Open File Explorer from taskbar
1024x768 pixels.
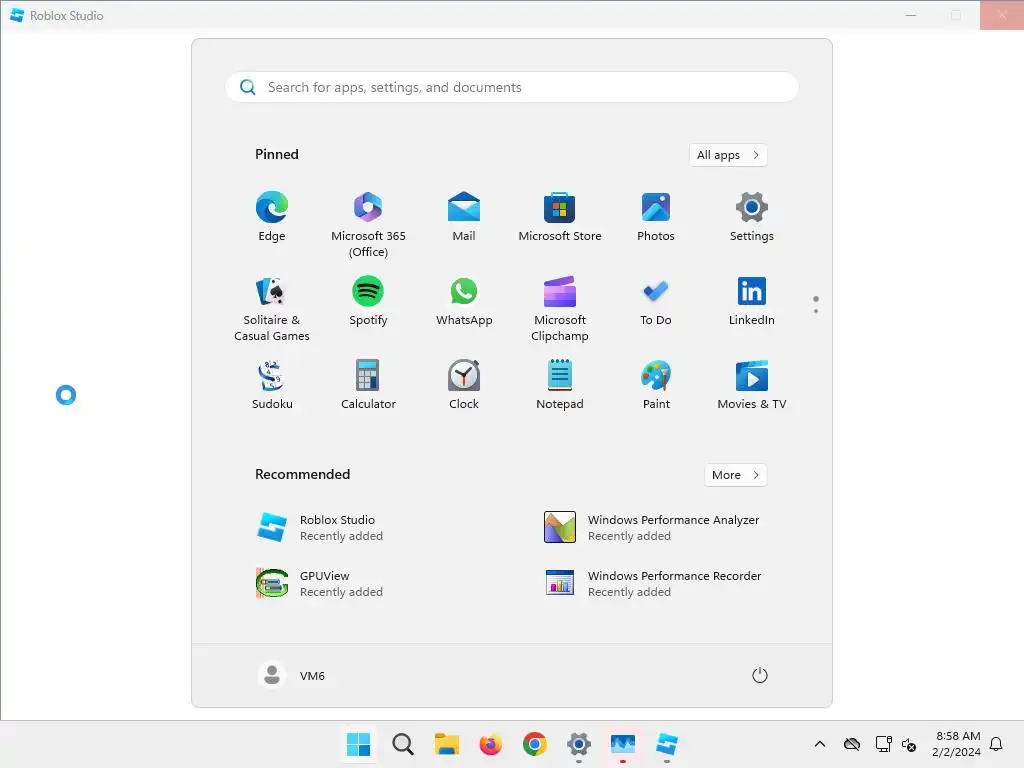coord(447,744)
